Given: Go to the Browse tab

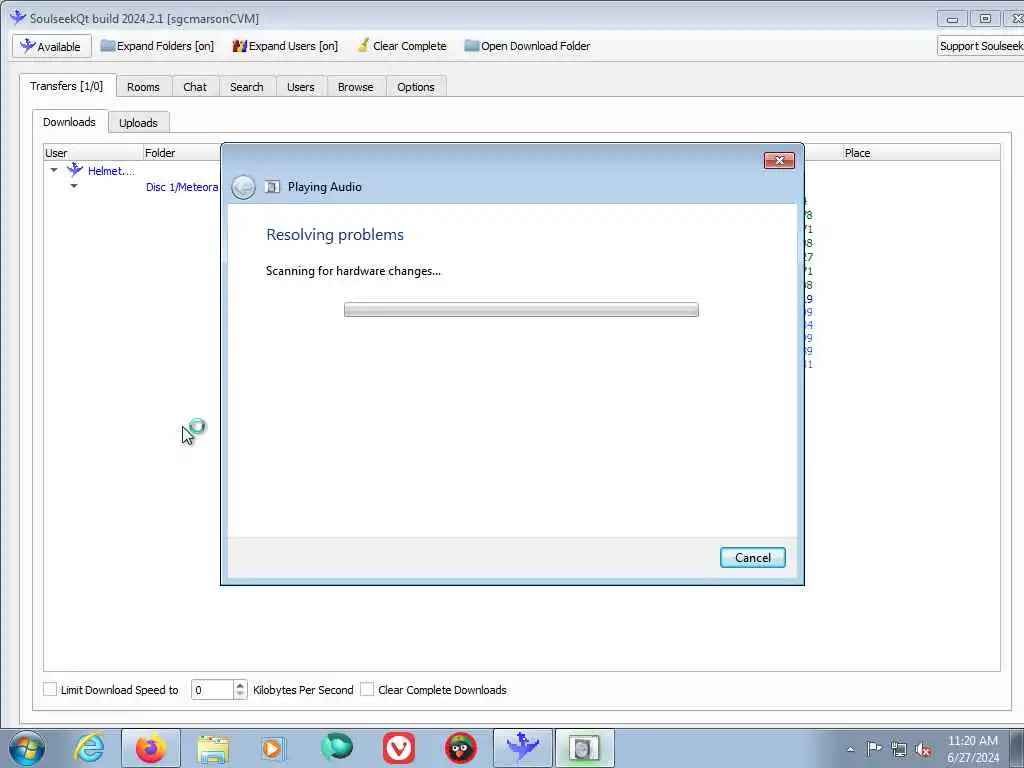Looking at the screenshot, I should (x=355, y=87).
